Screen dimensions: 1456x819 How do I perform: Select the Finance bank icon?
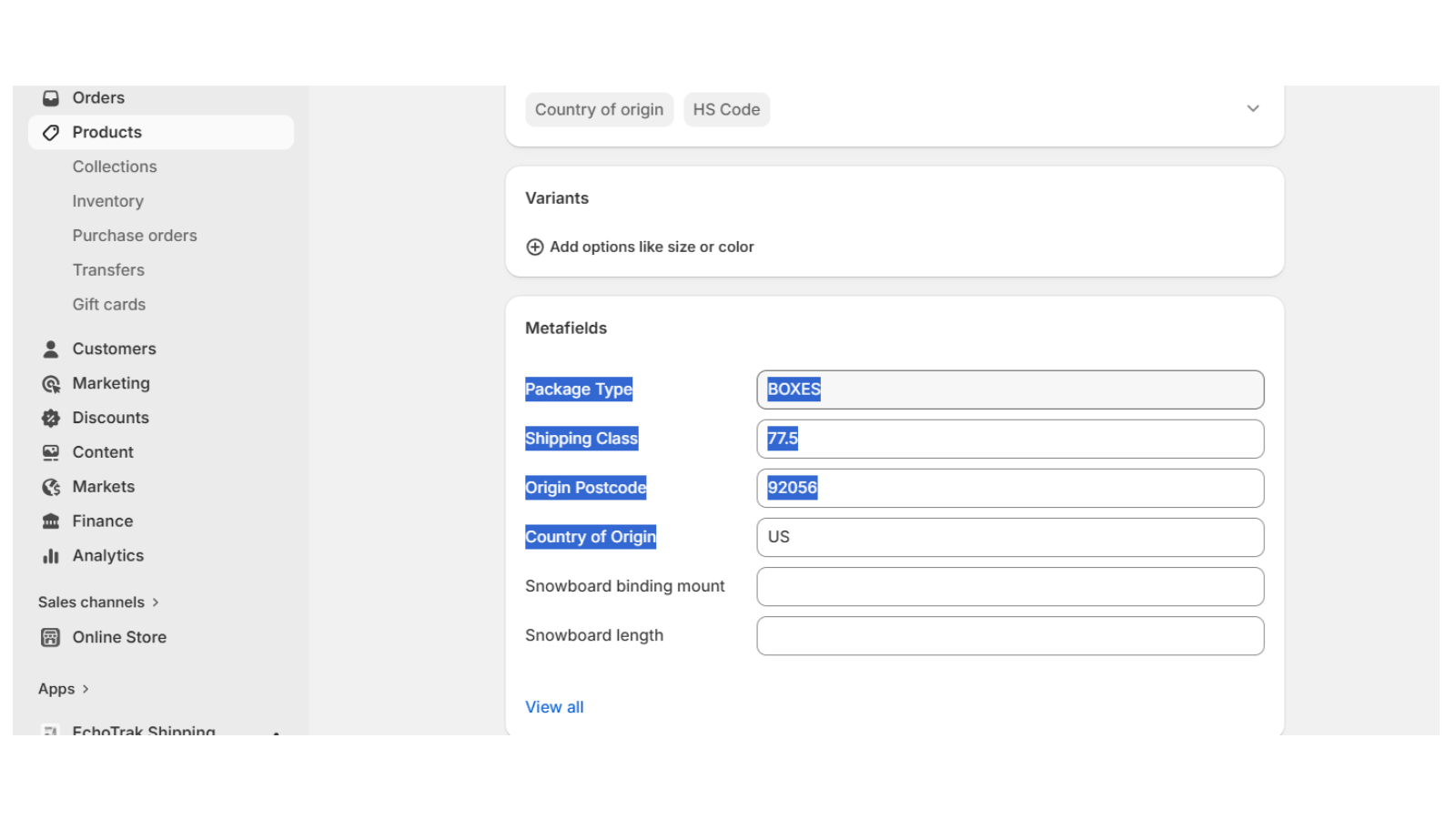pos(50,521)
